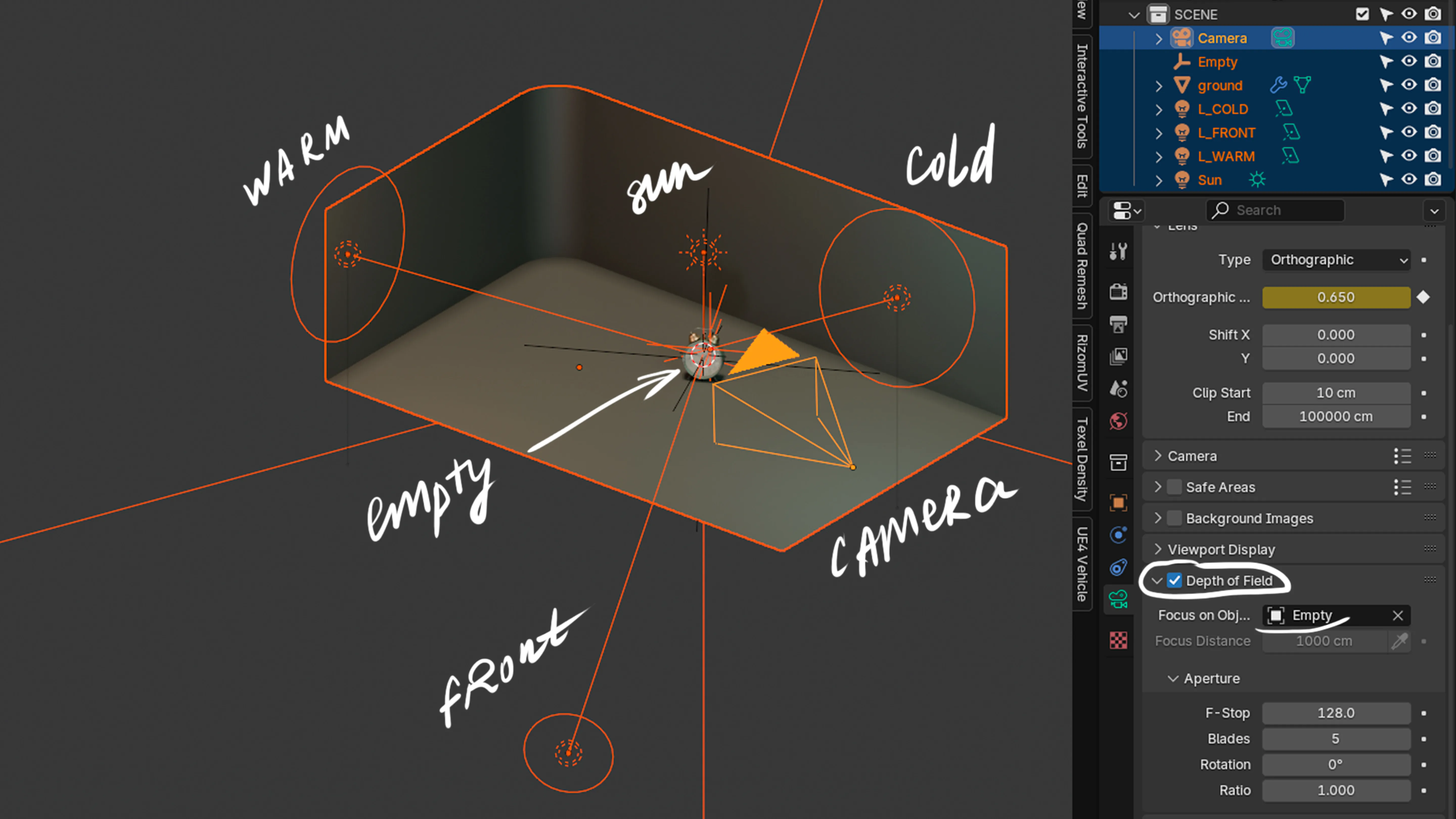
Task: Open the properties editor type dropdown
Action: (x=1126, y=211)
